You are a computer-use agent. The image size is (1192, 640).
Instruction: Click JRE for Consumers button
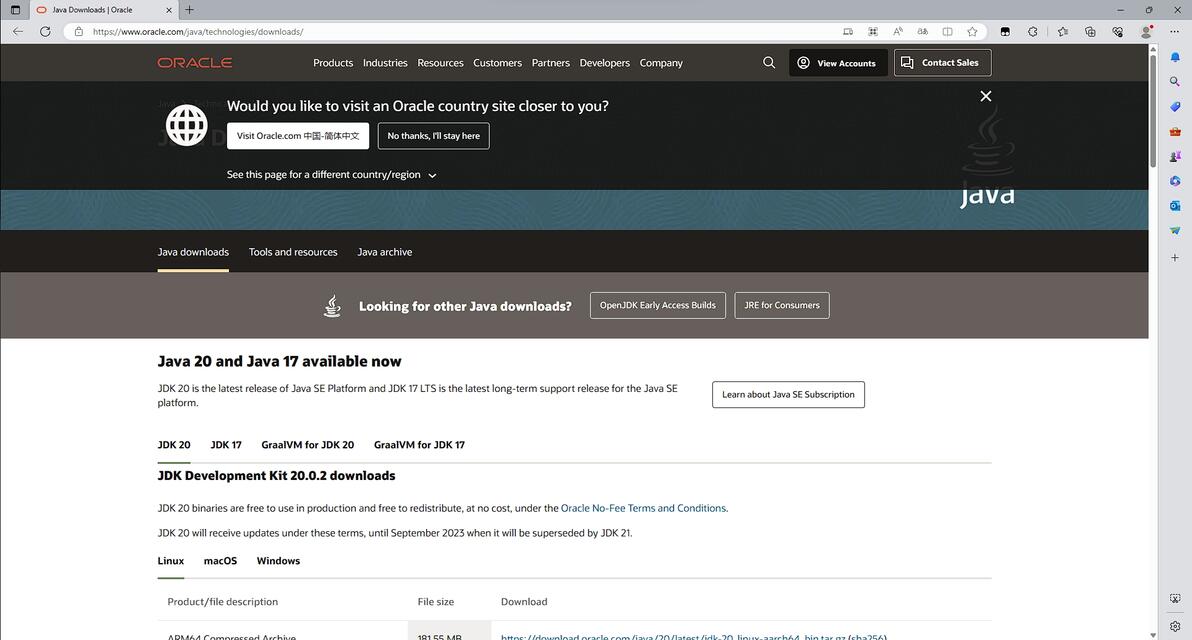click(781, 306)
